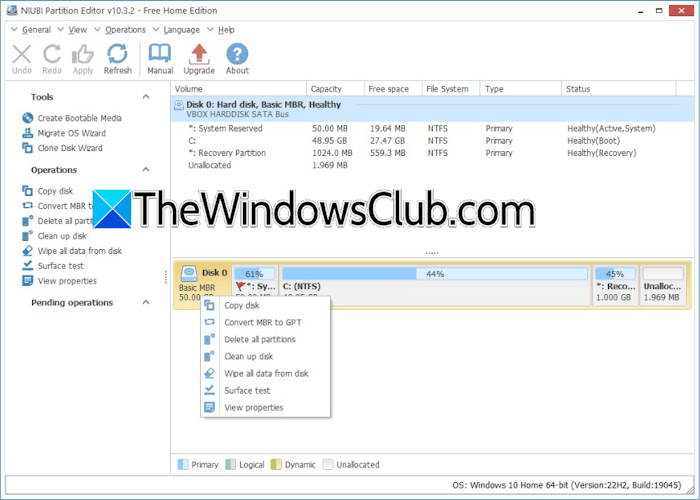Viewport: 700px width, 500px height.
Task: Click the Type column header
Action: tap(521, 89)
